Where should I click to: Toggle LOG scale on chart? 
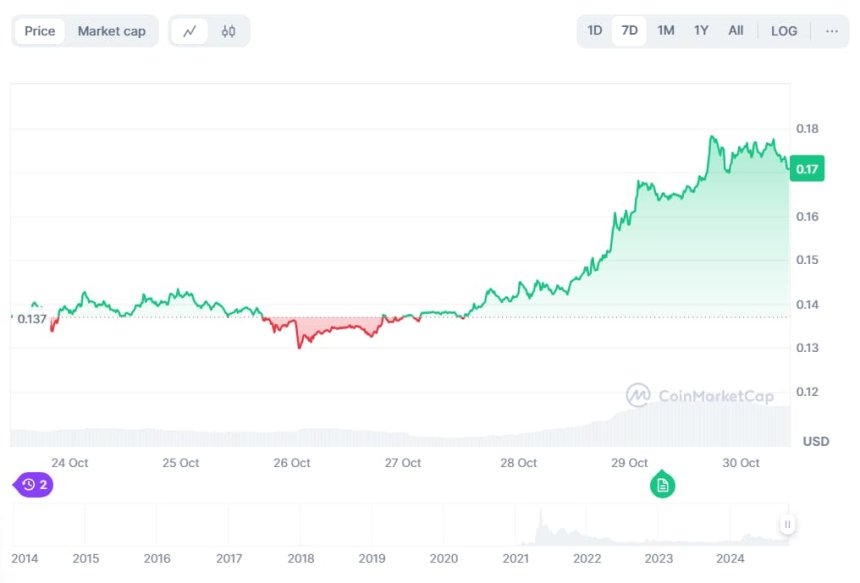coord(784,31)
